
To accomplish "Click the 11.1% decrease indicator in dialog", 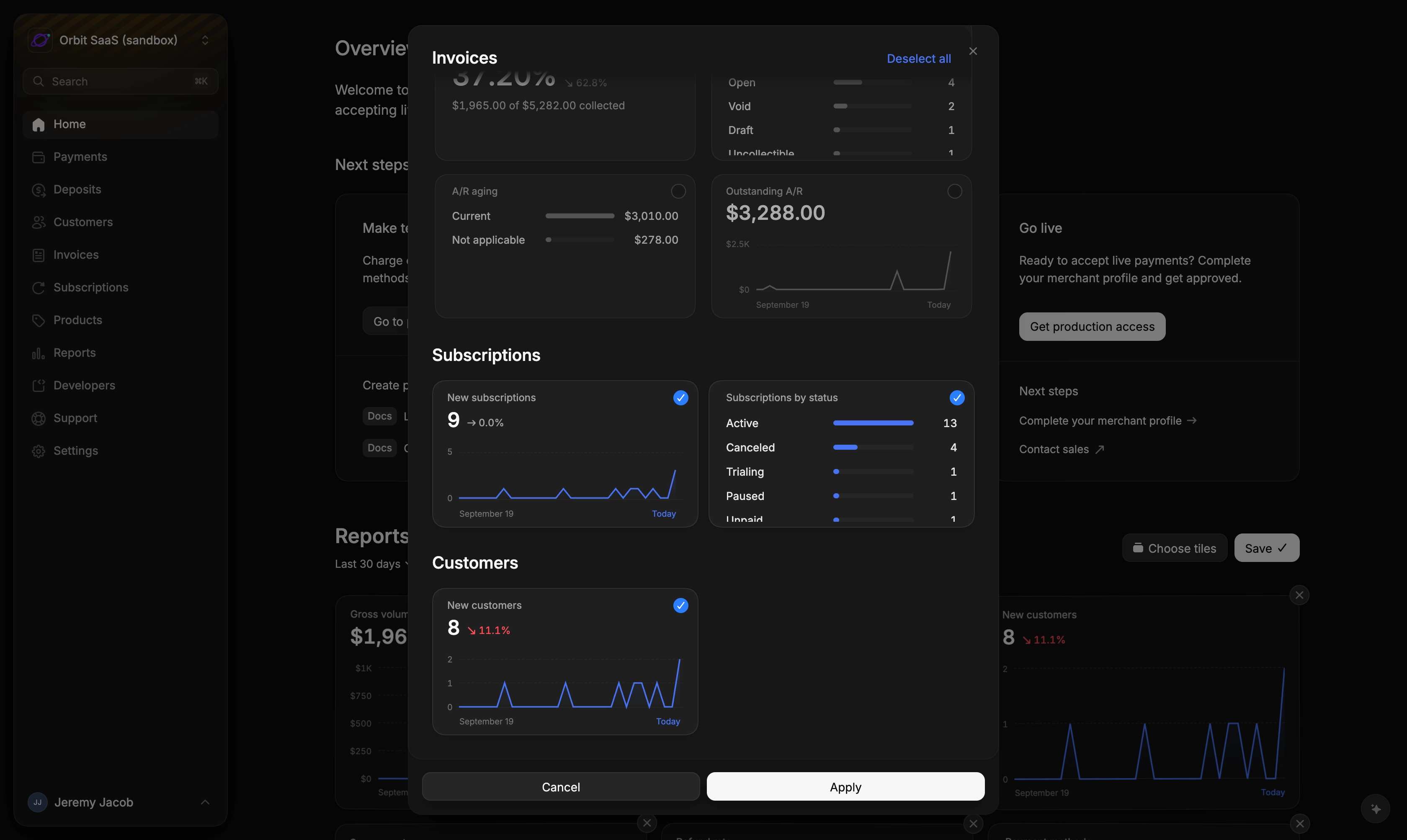I will click(488, 630).
